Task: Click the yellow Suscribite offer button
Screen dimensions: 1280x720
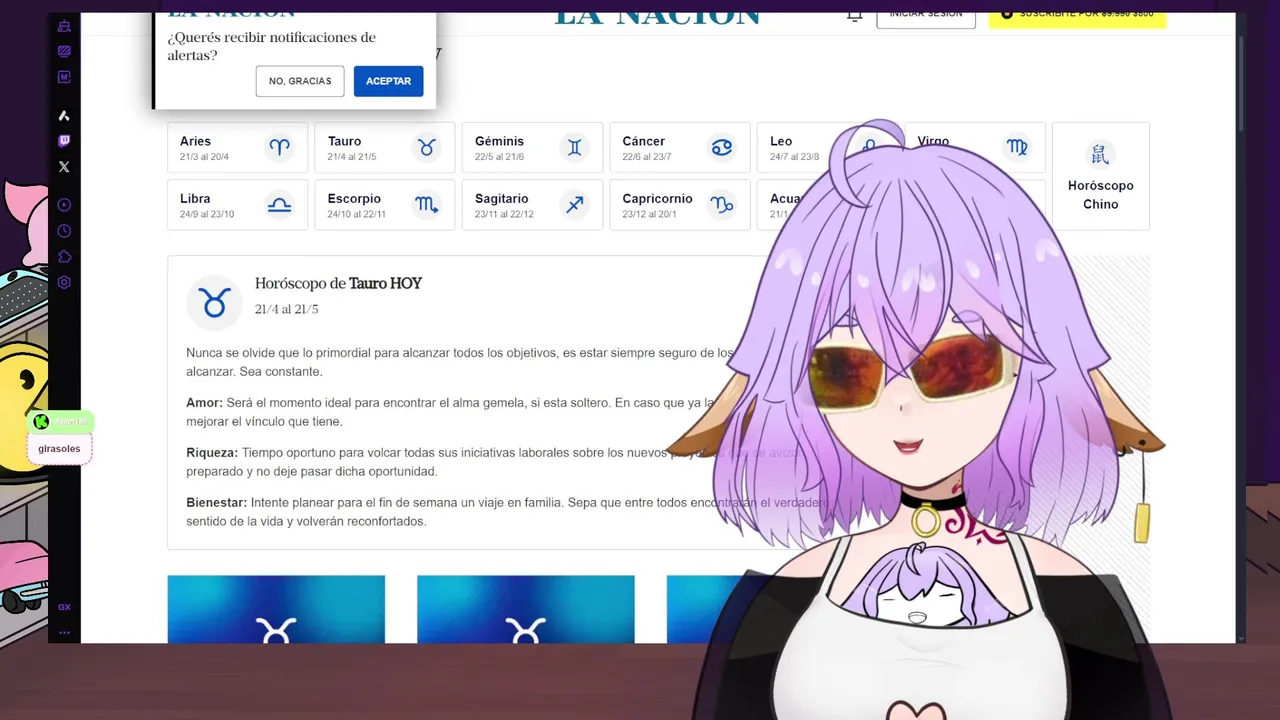Action: click(1077, 18)
